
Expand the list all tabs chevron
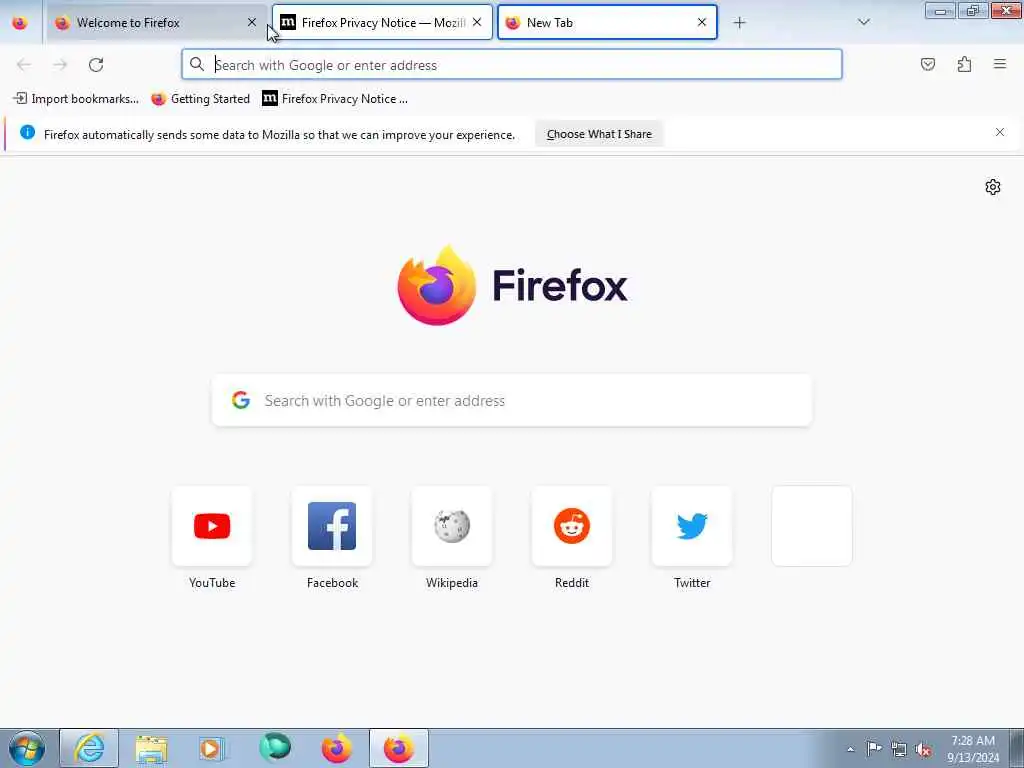coord(863,22)
